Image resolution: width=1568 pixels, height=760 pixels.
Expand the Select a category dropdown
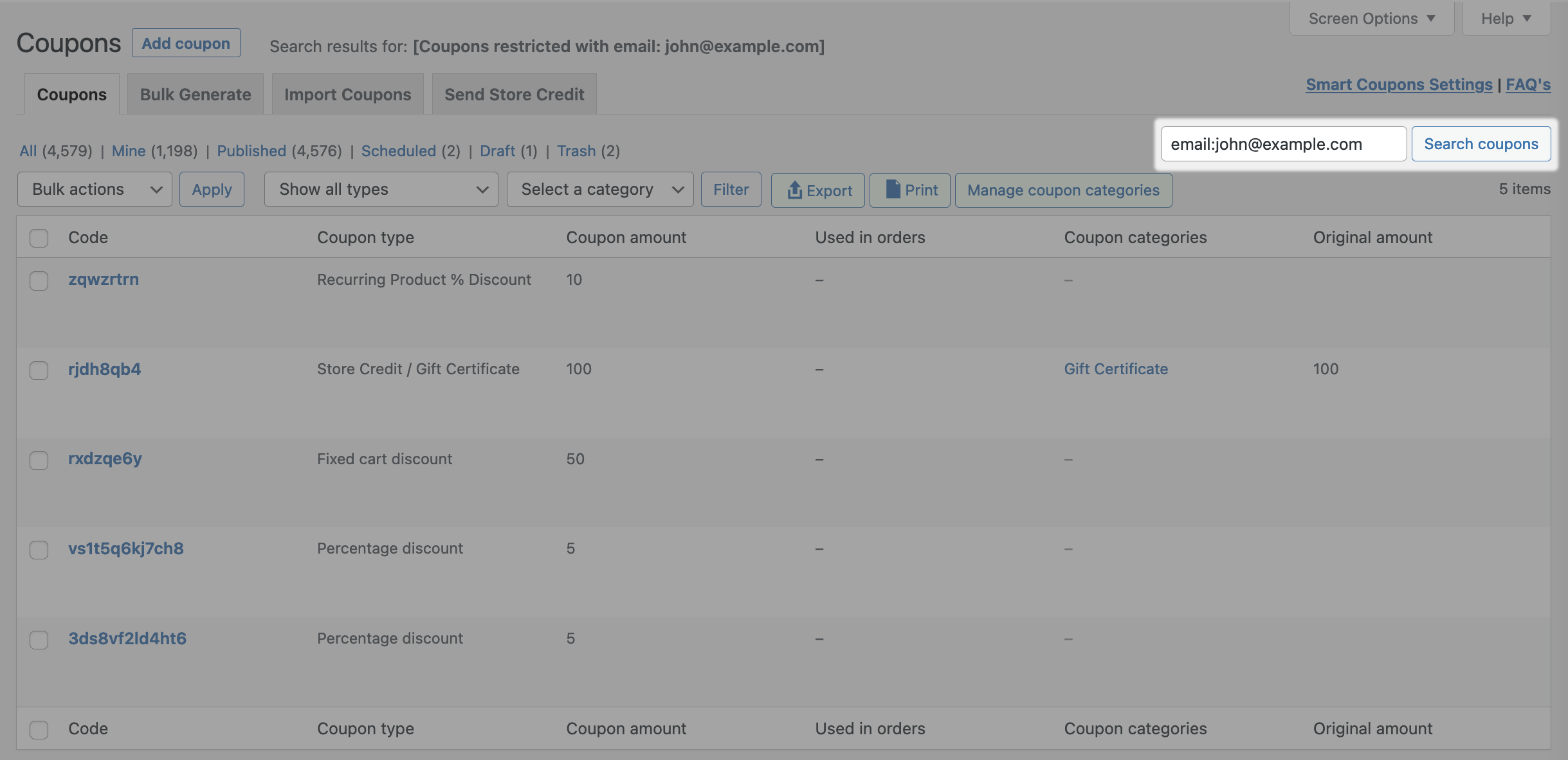(599, 190)
